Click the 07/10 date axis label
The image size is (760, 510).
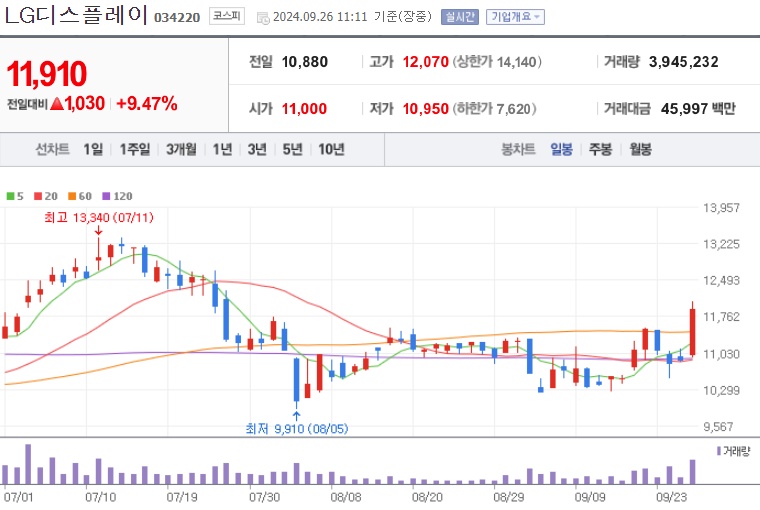pos(100,497)
